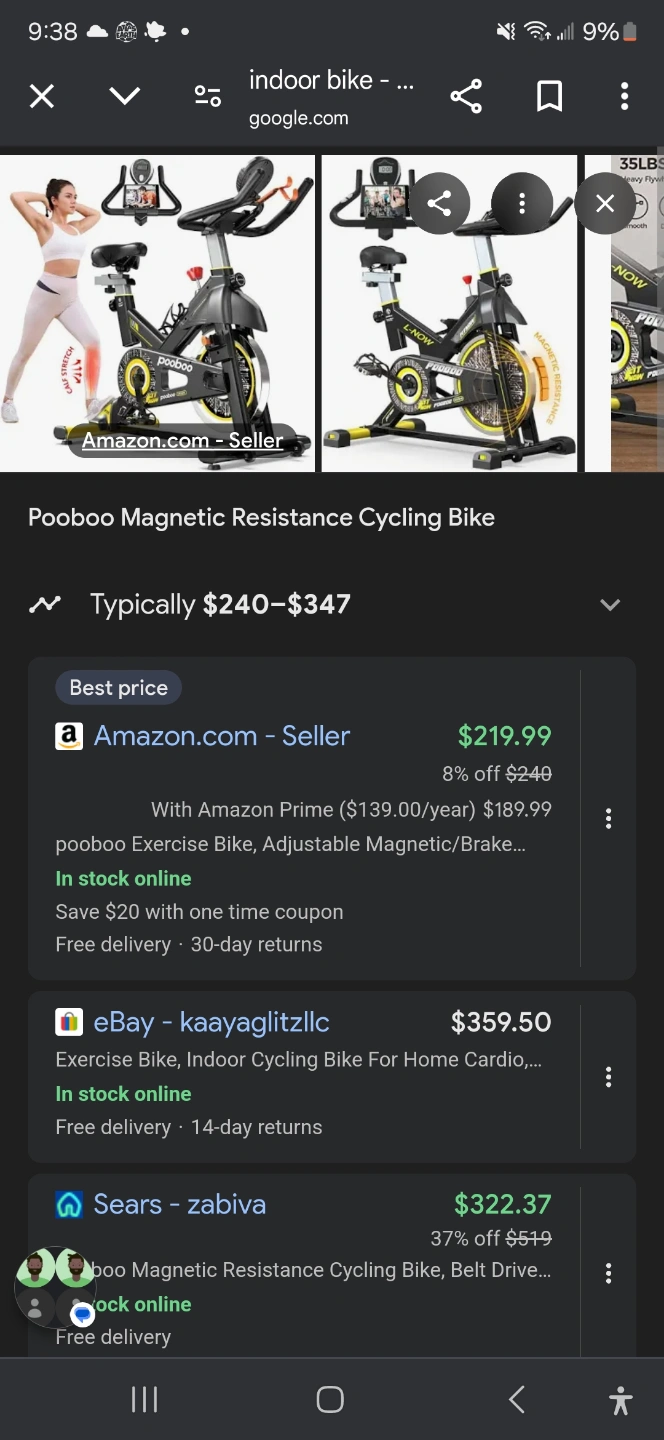Open options menu for eBay offer

608,1077
